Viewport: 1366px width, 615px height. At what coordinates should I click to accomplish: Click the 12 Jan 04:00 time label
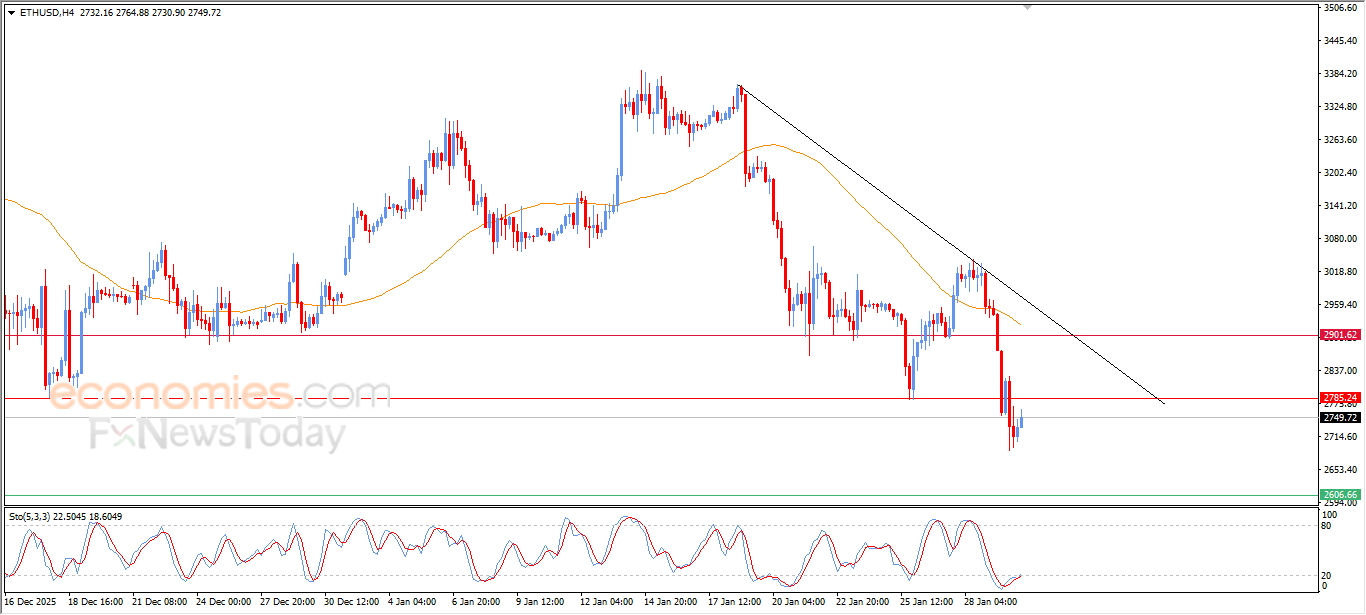click(x=607, y=602)
